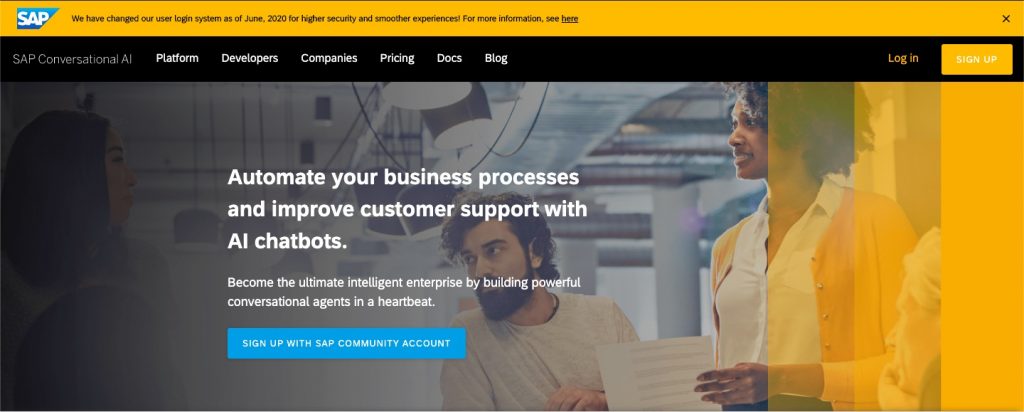1024x412 pixels.
Task: Select the Developers navigation item
Action: point(249,58)
